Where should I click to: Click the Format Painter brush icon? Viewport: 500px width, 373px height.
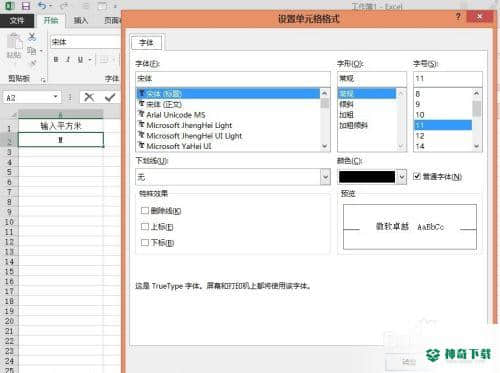pyautogui.click(x=33, y=63)
